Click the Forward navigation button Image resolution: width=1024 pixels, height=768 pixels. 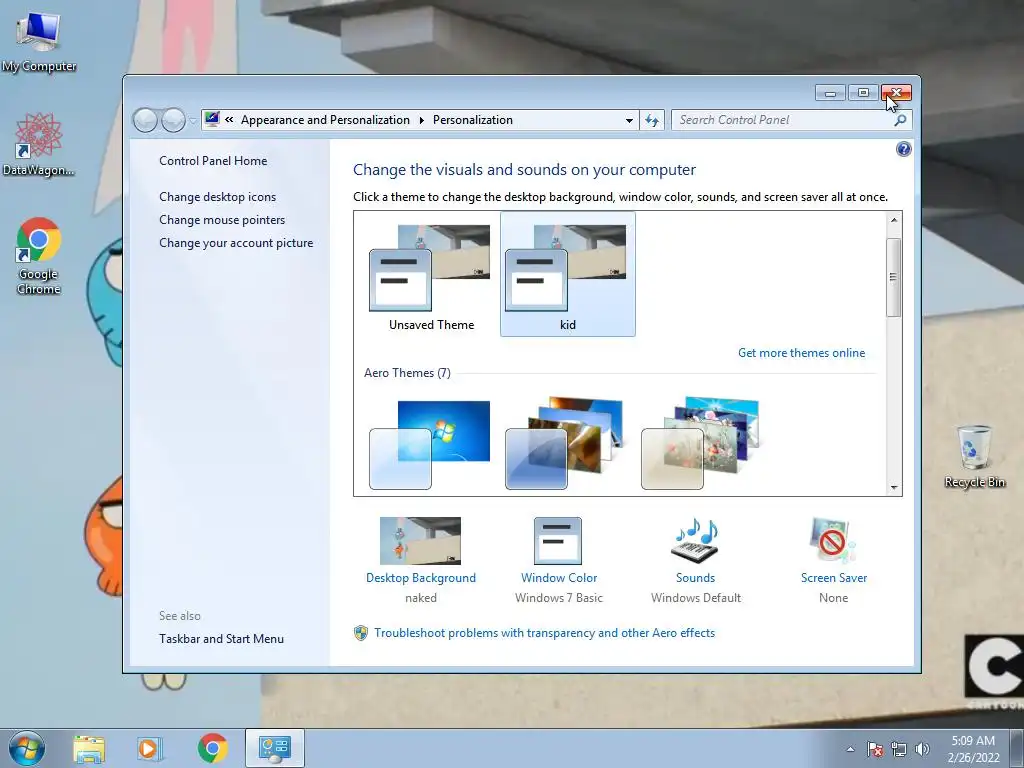pos(173,120)
